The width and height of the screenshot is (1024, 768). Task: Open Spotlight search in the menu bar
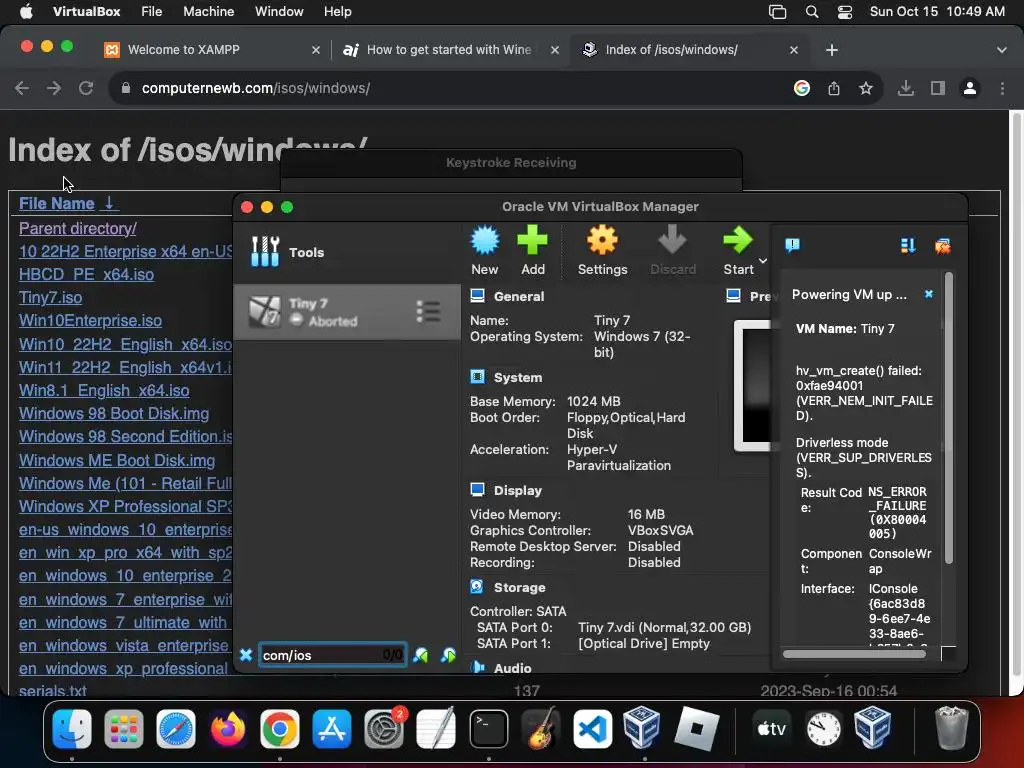pos(812,12)
